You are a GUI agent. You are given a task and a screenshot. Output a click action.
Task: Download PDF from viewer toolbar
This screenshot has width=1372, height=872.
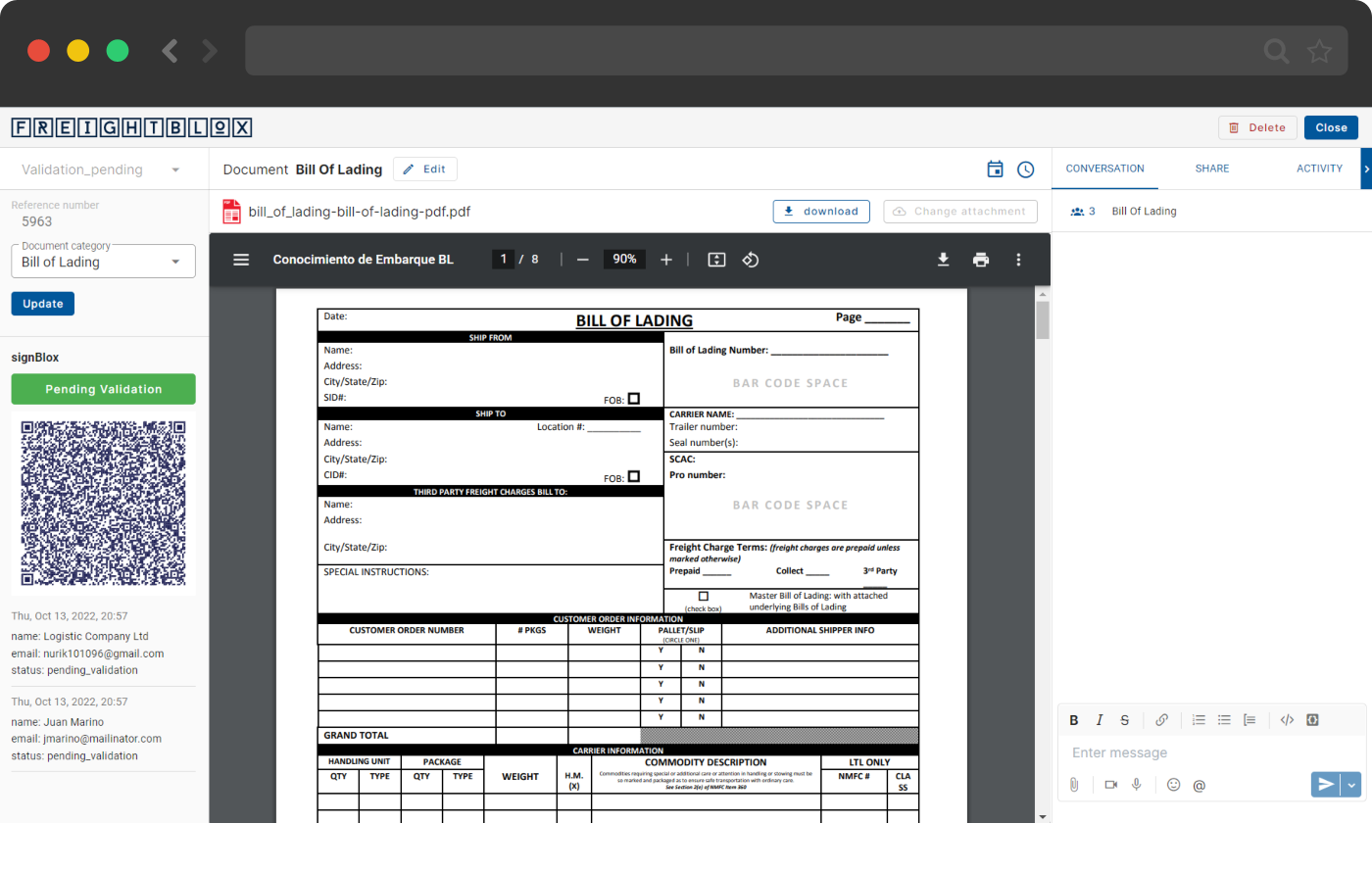point(943,260)
